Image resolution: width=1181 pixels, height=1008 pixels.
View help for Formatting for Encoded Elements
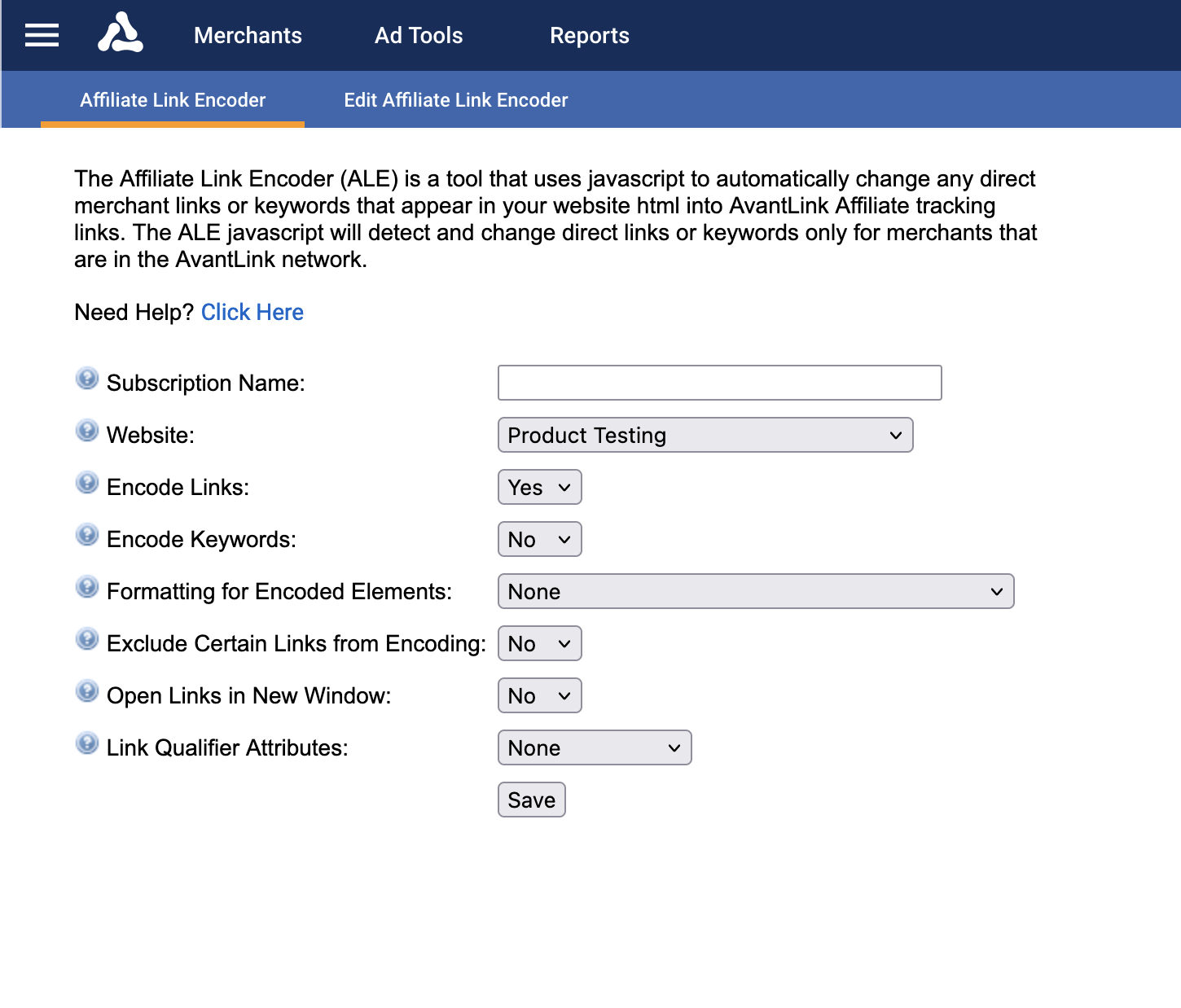point(87,587)
